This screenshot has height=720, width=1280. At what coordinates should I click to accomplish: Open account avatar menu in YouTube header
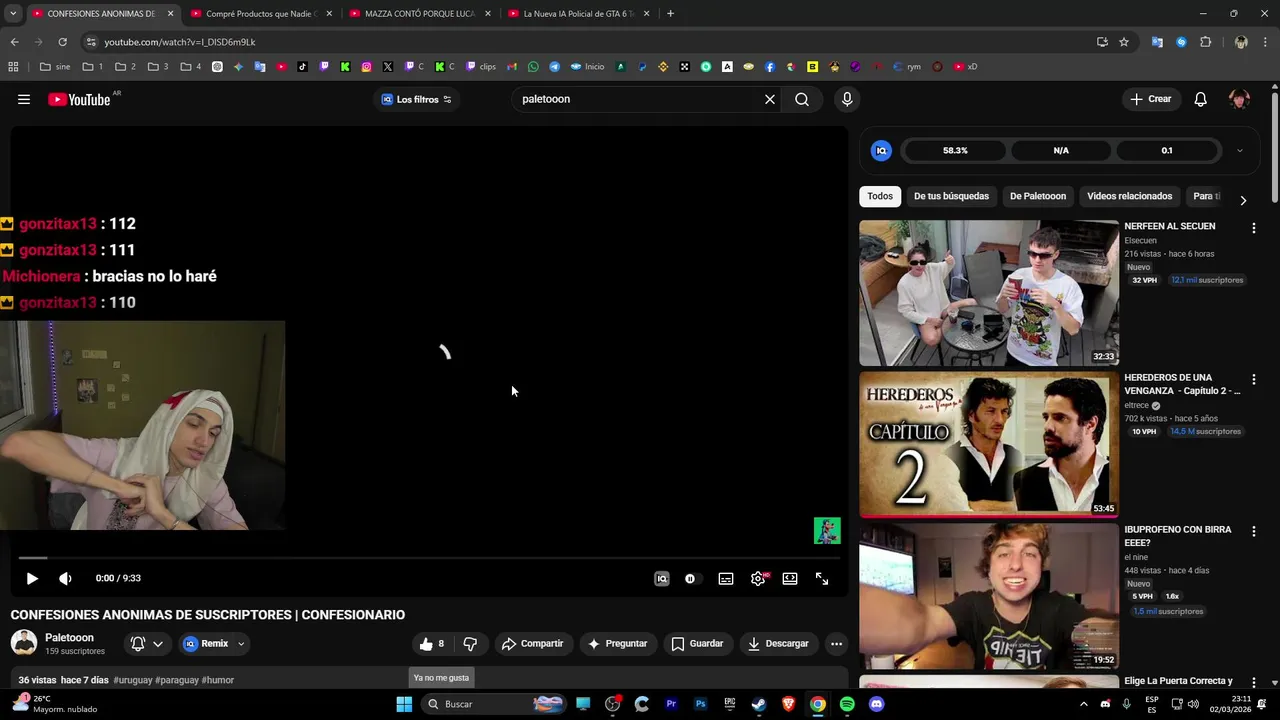click(x=1239, y=99)
